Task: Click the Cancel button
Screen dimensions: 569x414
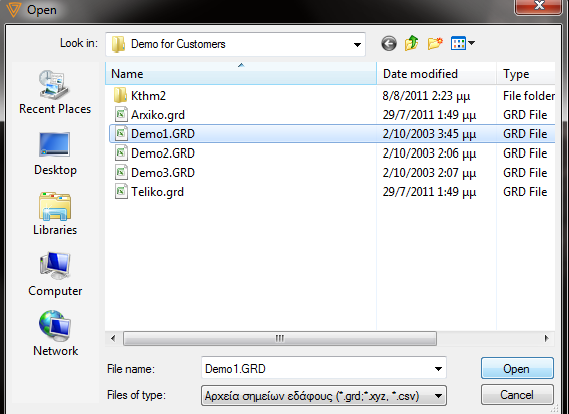Action: (517, 395)
